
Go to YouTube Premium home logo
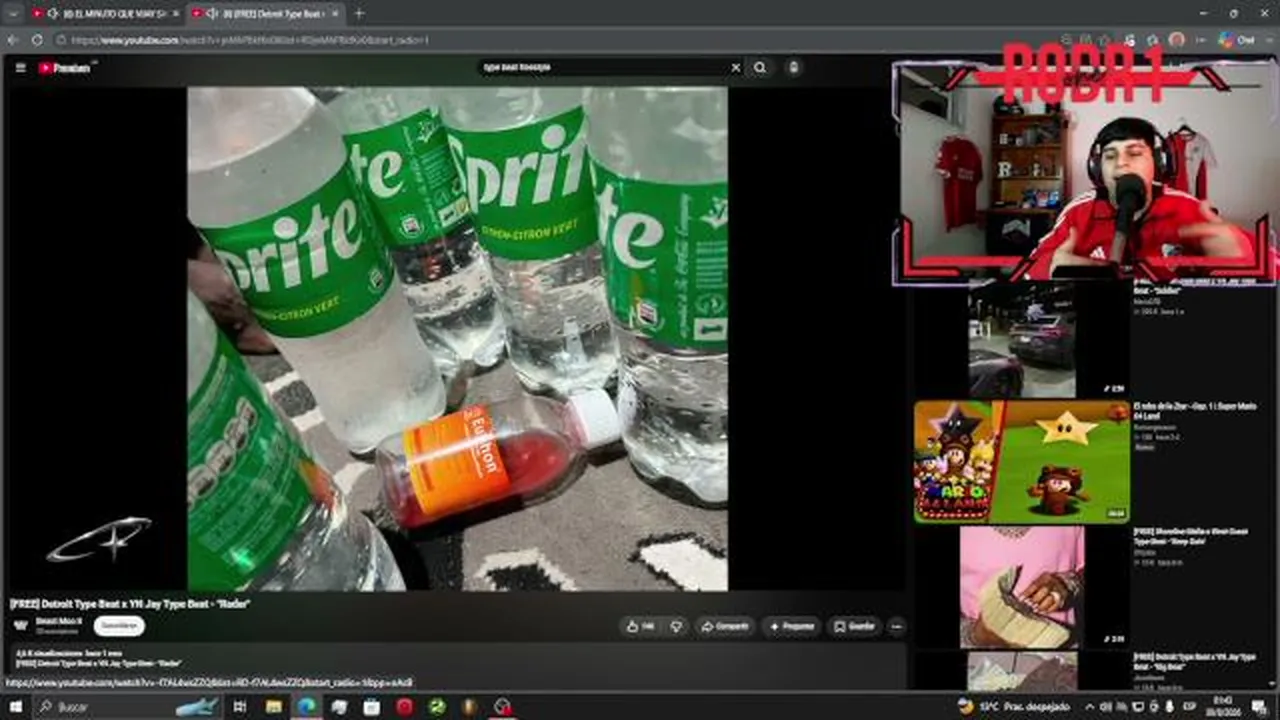64,68
